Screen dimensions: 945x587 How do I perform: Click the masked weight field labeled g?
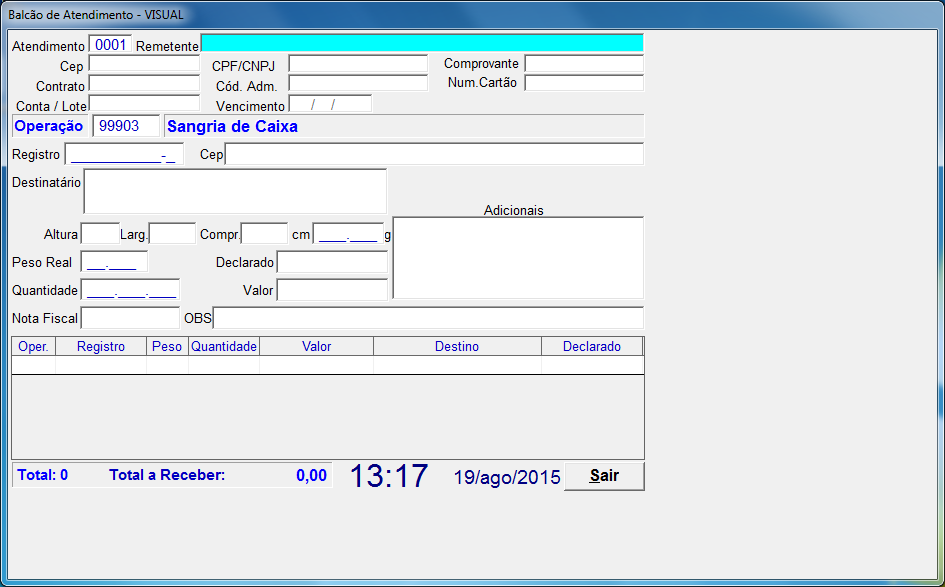pos(348,234)
